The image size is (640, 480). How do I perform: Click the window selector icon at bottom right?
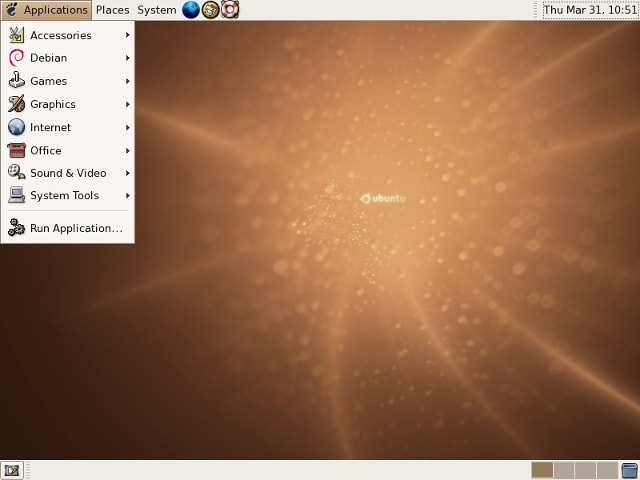(630, 471)
